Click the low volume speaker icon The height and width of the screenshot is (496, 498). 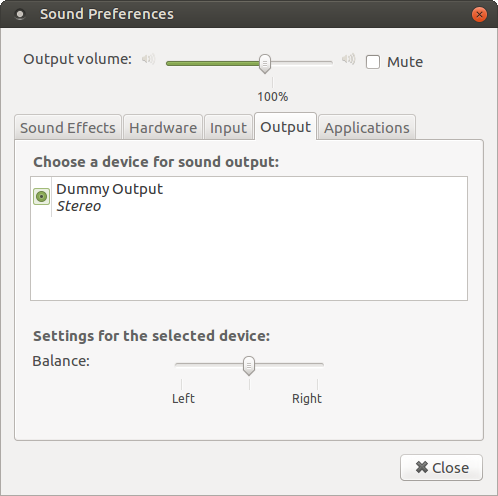[x=148, y=59]
